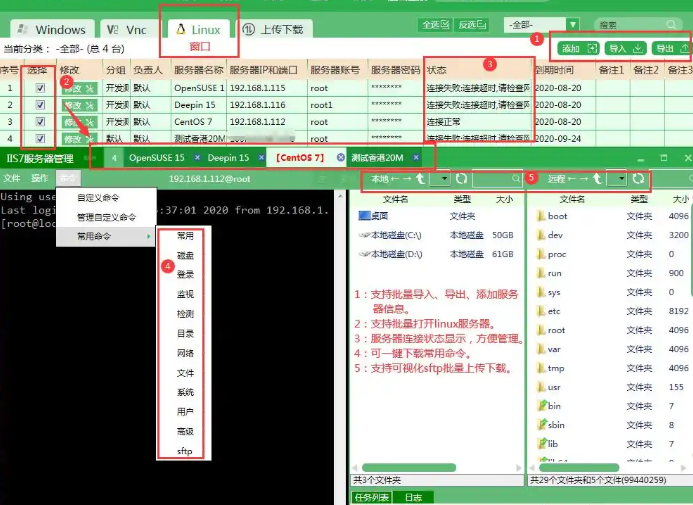Select the etc folder icon
The height and width of the screenshot is (505, 693).
pyautogui.click(x=541, y=311)
